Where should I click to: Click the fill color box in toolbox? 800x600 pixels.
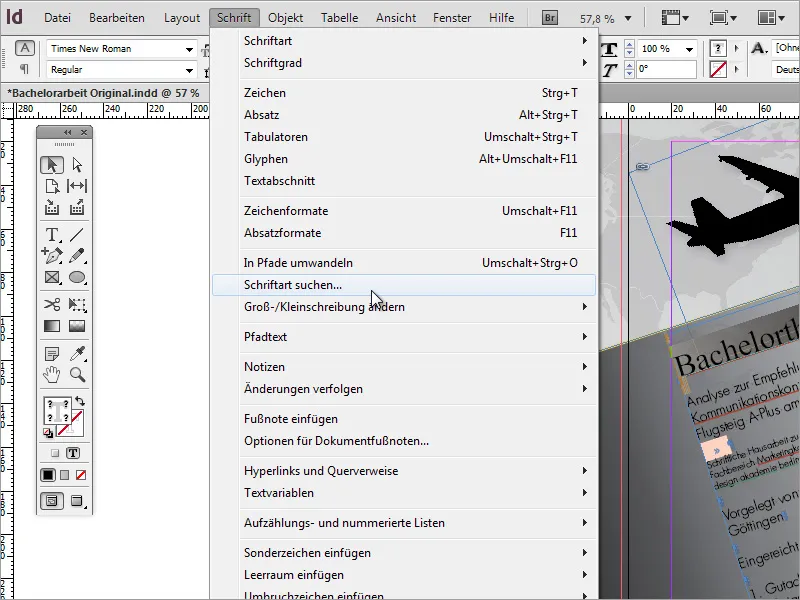tap(57, 411)
